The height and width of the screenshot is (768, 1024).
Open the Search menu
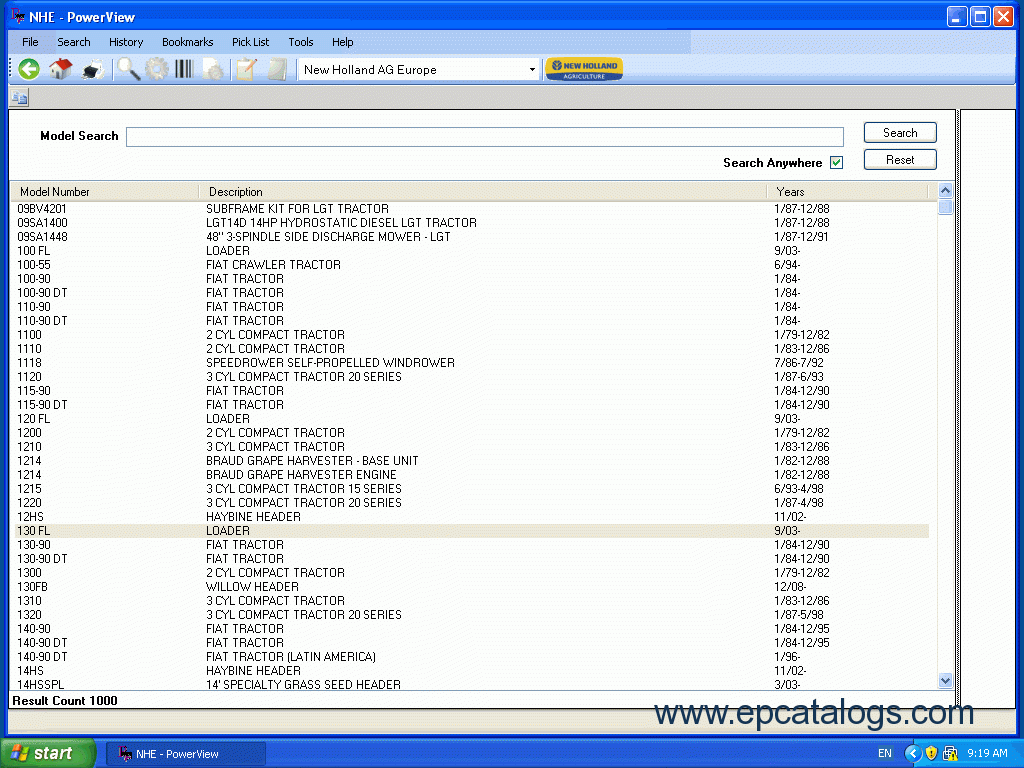(74, 42)
